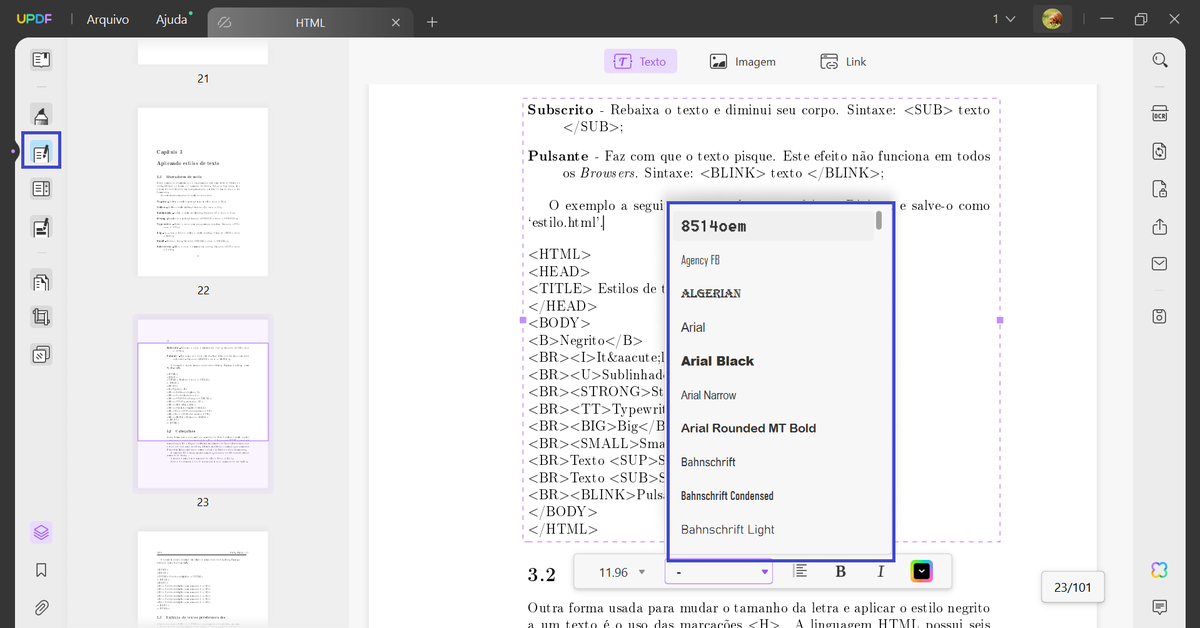Enable Link editing mode
The height and width of the screenshot is (628, 1200).
pos(843,60)
